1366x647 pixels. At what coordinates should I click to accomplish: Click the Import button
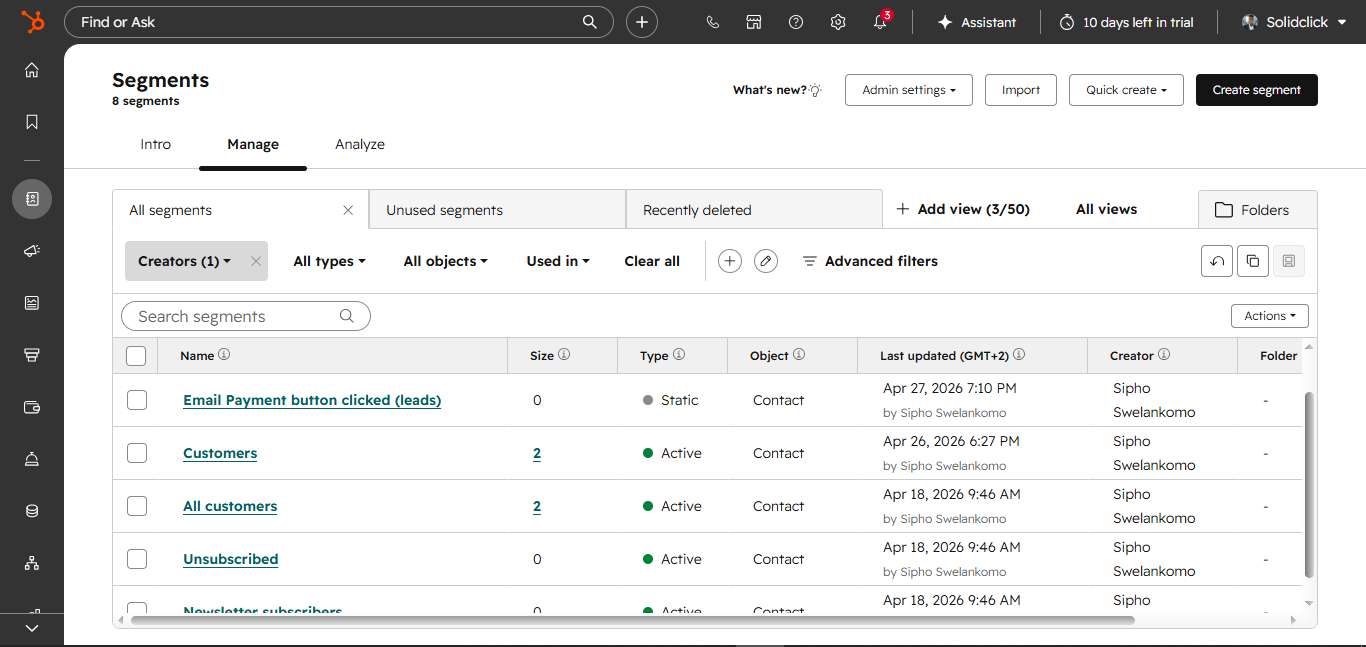point(1021,90)
